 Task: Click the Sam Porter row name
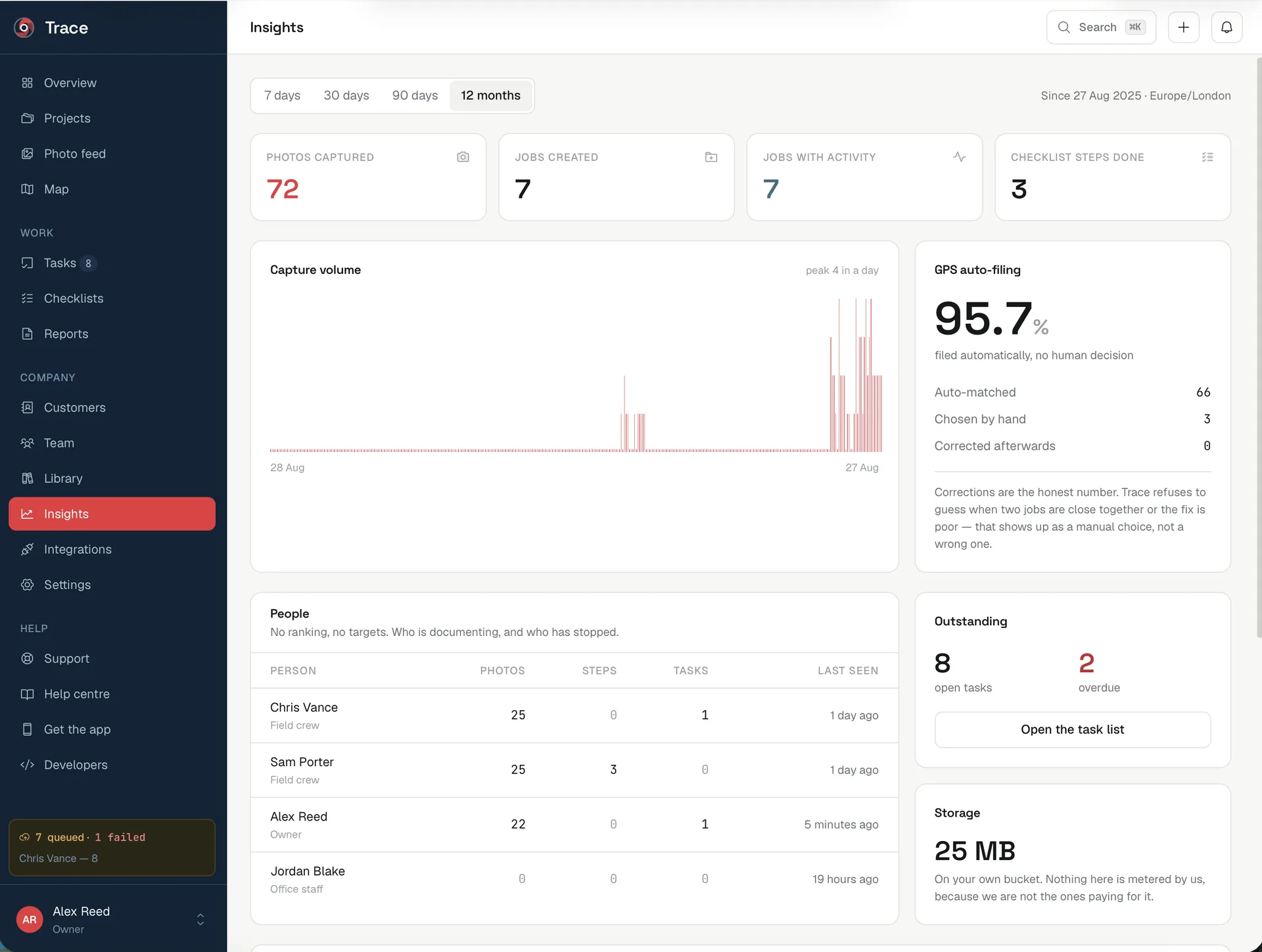(302, 762)
